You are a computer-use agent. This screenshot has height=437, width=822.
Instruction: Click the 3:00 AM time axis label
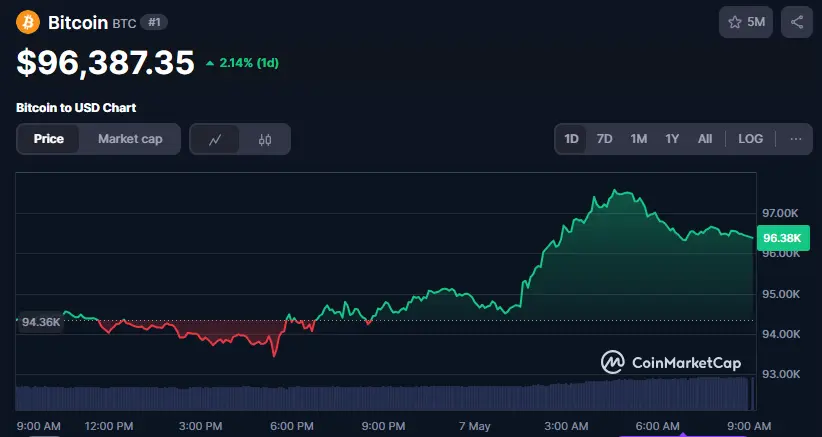coord(566,427)
